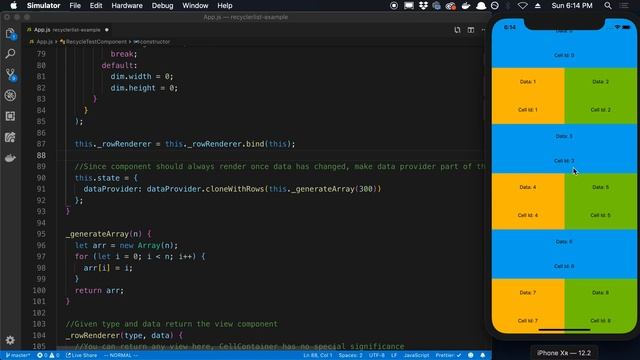Click the master branch in status bar
The image size is (640, 360).
click(18, 356)
